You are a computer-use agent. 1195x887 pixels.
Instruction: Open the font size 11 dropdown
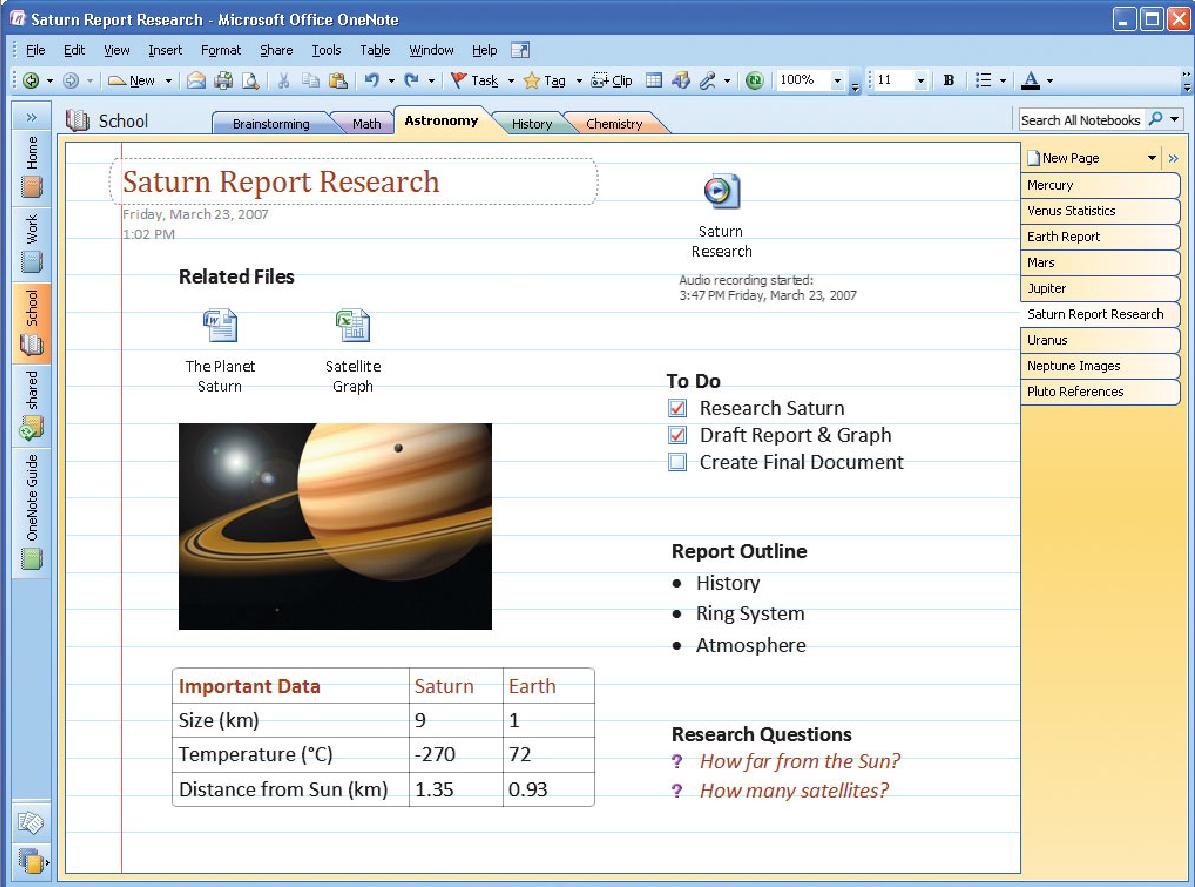pos(921,81)
